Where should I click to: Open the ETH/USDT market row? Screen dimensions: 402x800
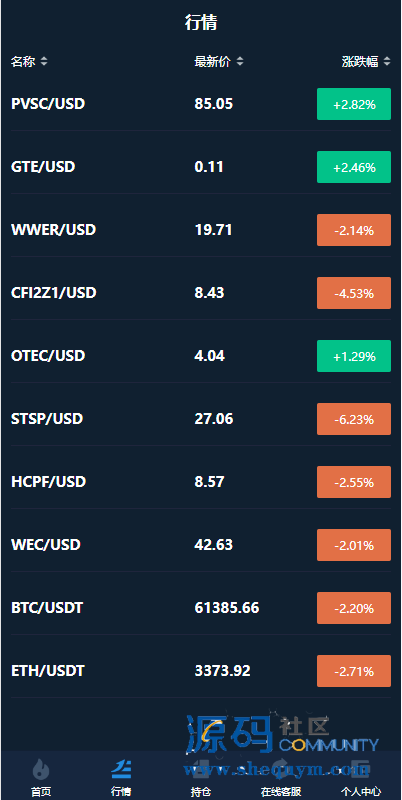(x=201, y=671)
